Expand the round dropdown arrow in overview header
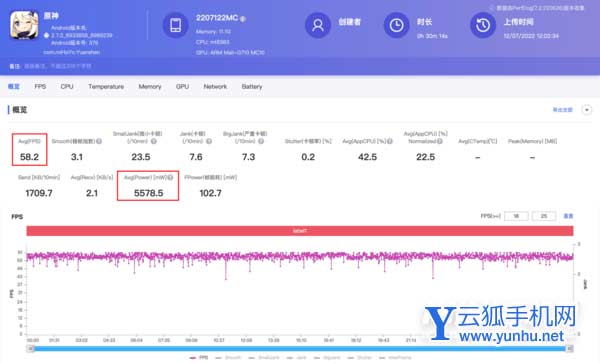 (587, 110)
